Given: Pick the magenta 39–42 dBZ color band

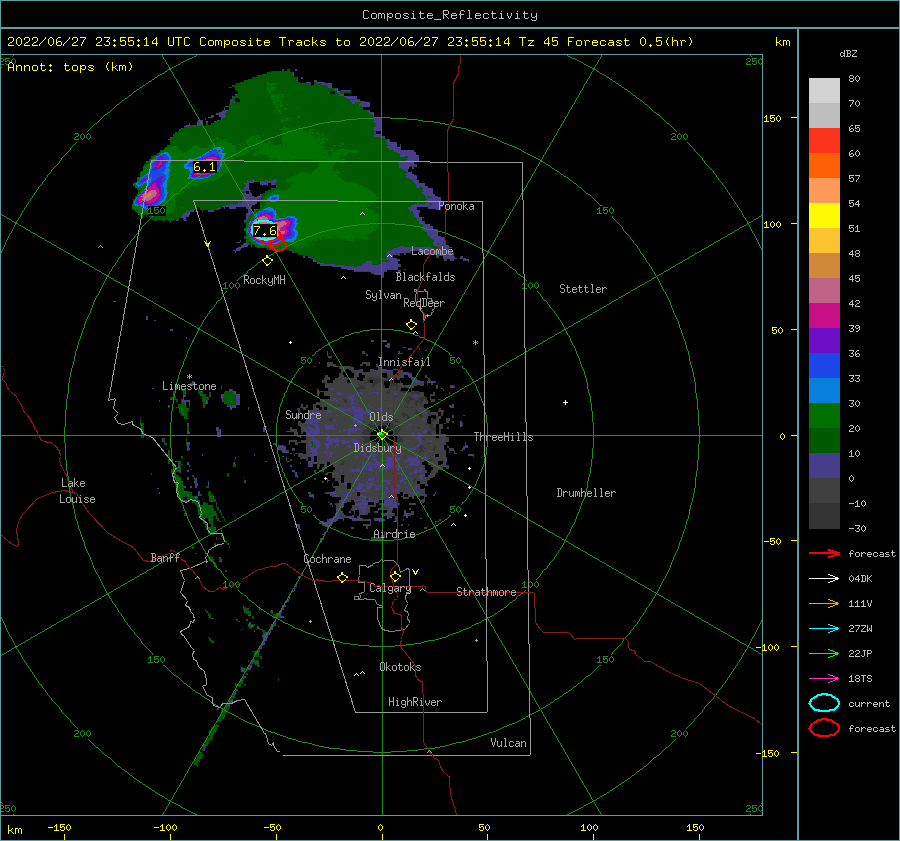Looking at the screenshot, I should (824, 316).
